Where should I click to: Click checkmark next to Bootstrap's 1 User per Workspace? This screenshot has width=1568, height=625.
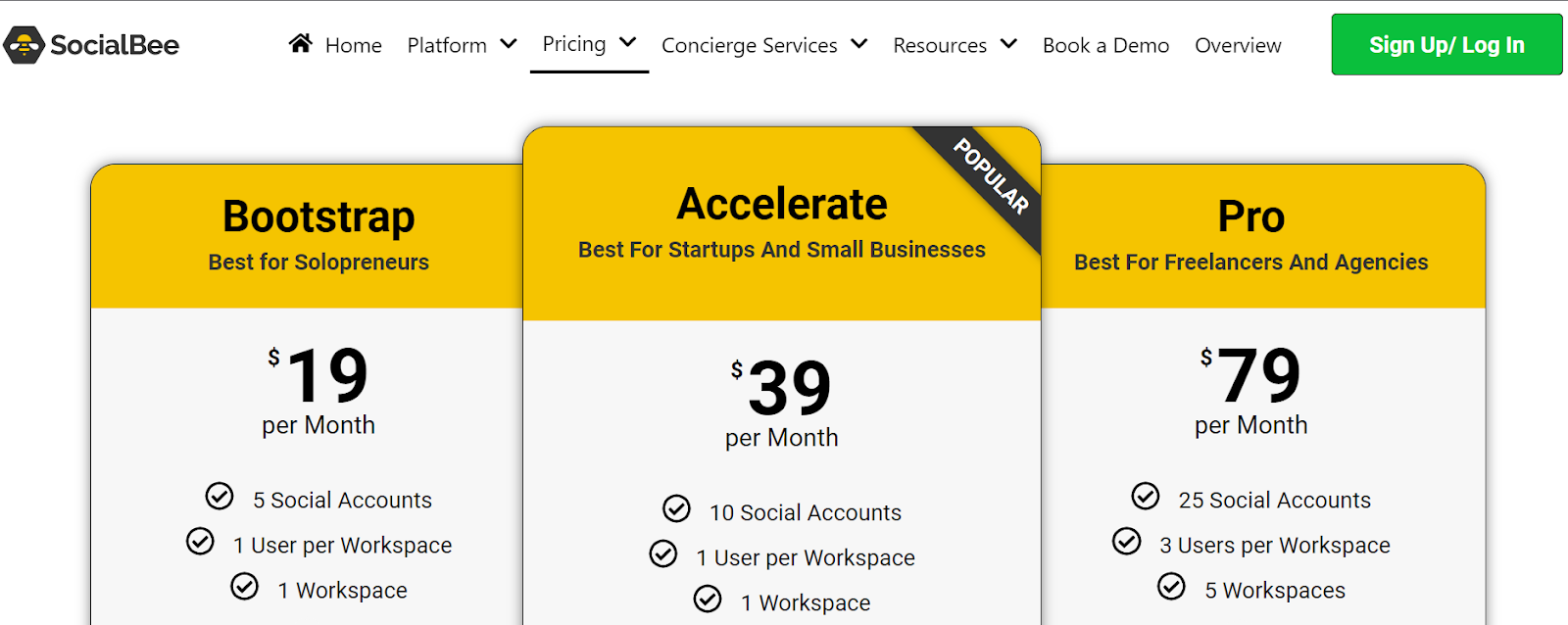[200, 542]
